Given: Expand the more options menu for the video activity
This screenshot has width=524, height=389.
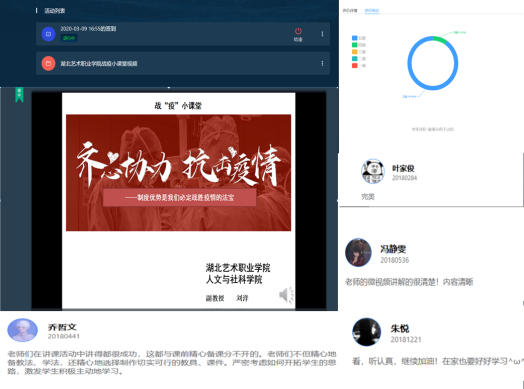Looking at the screenshot, I should click(322, 63).
